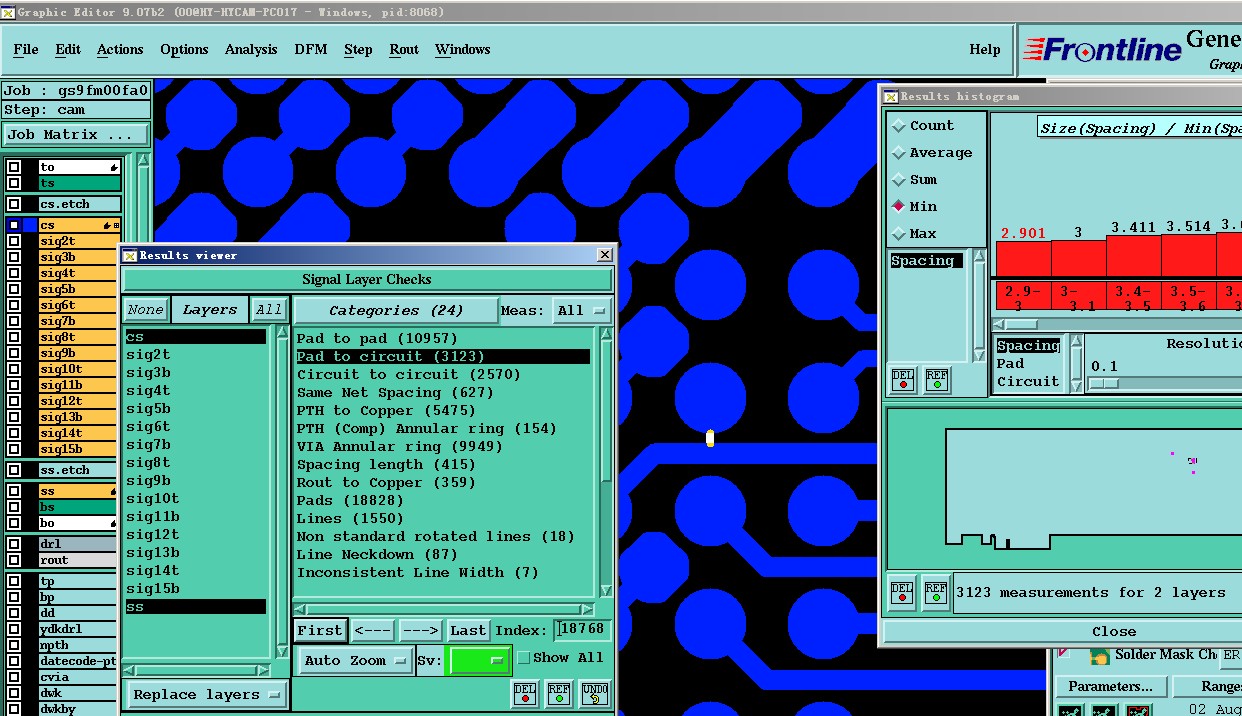This screenshot has width=1242, height=716.
Task: Open the Replace layers dropdown
Action: 207,694
